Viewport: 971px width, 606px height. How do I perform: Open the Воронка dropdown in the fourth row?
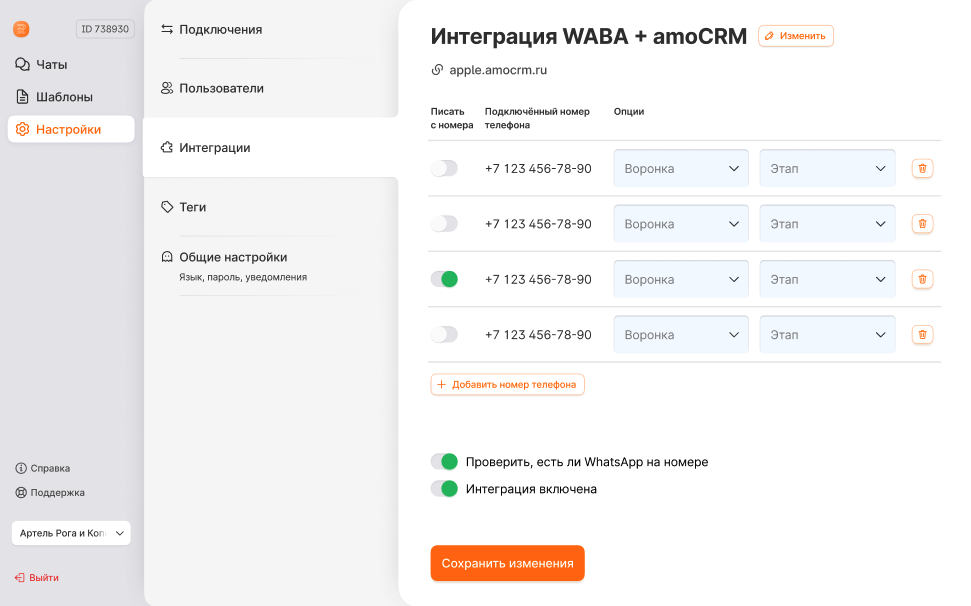coord(681,334)
